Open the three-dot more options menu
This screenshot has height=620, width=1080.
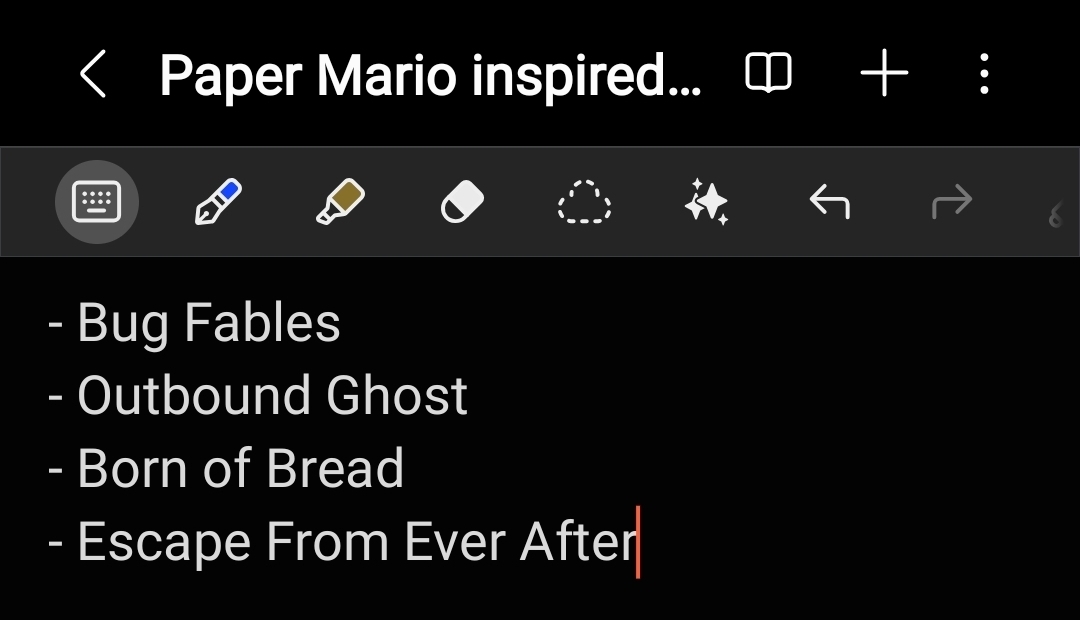985,74
